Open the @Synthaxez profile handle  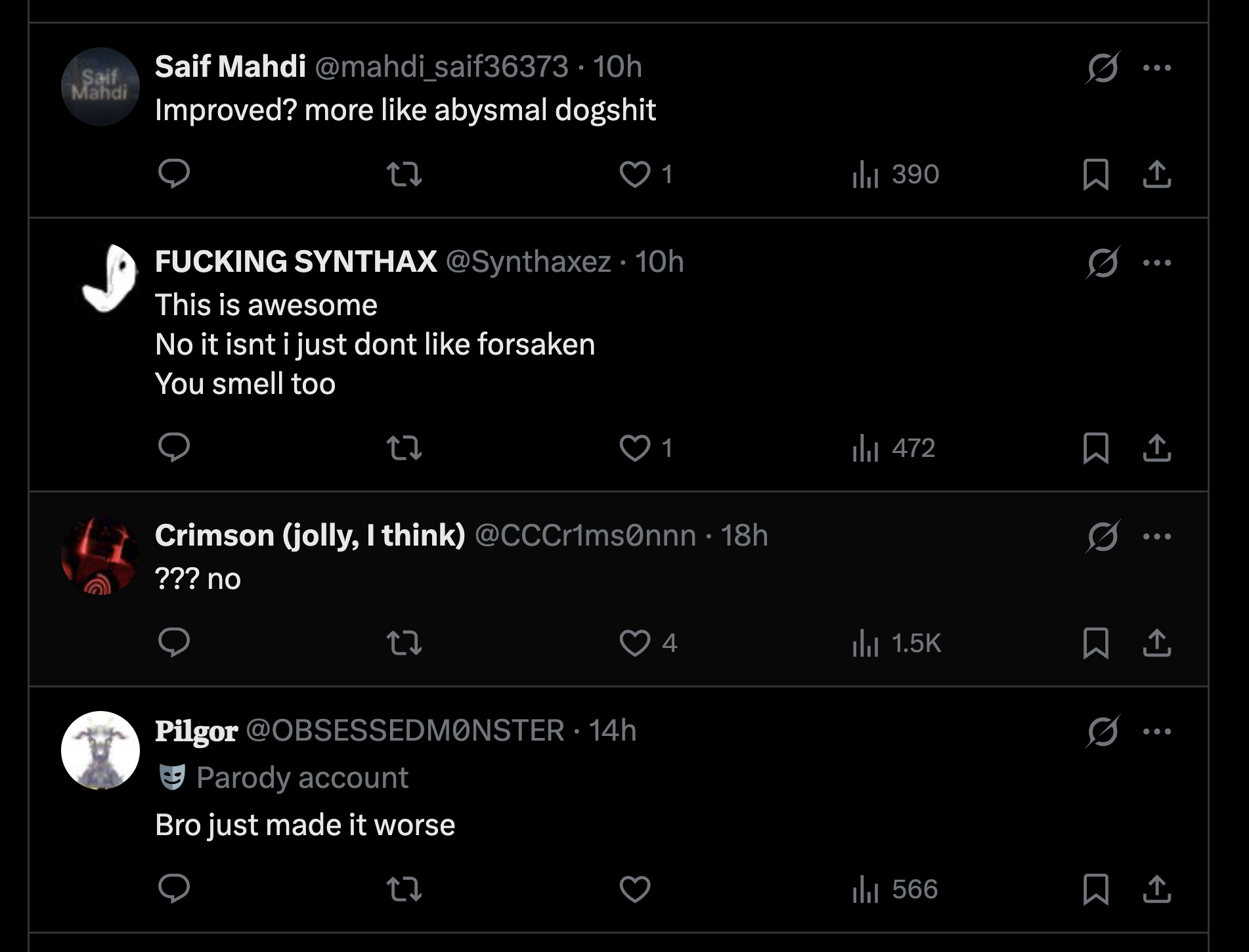tap(528, 262)
